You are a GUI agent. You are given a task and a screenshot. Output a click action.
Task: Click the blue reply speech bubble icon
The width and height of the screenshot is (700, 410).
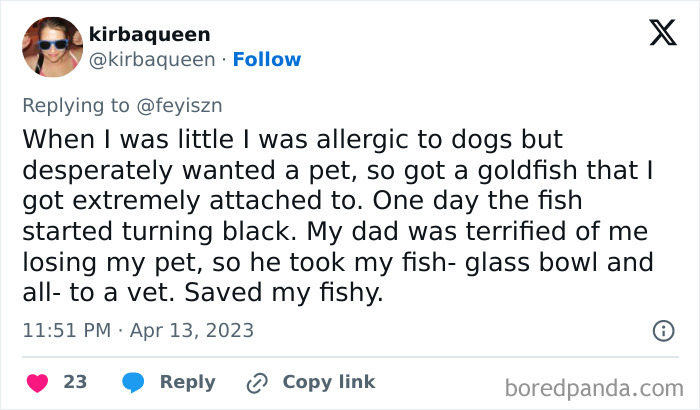point(132,382)
